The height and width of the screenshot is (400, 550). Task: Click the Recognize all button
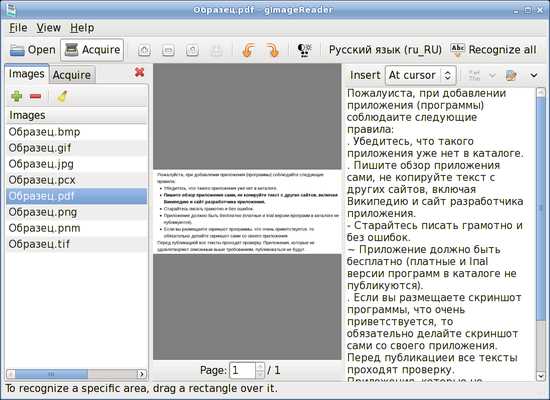[x=494, y=50]
